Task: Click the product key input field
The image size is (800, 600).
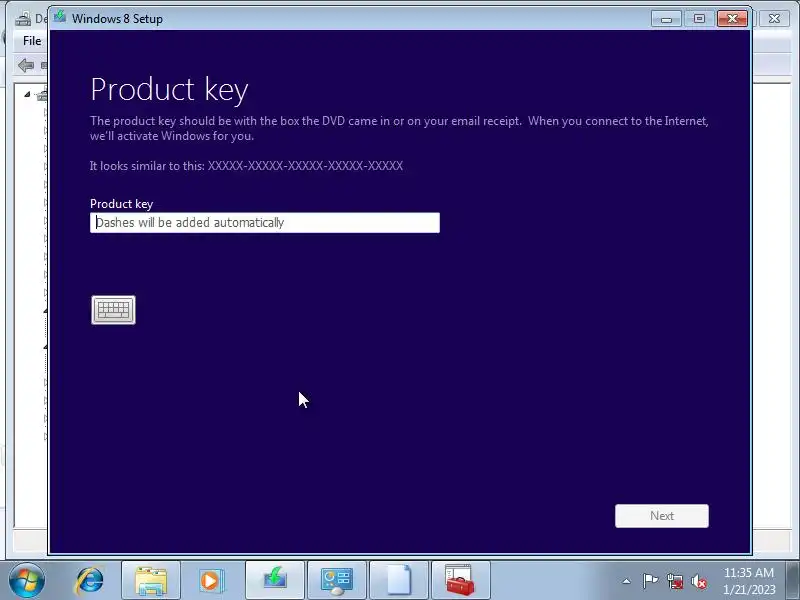Action: tap(265, 222)
